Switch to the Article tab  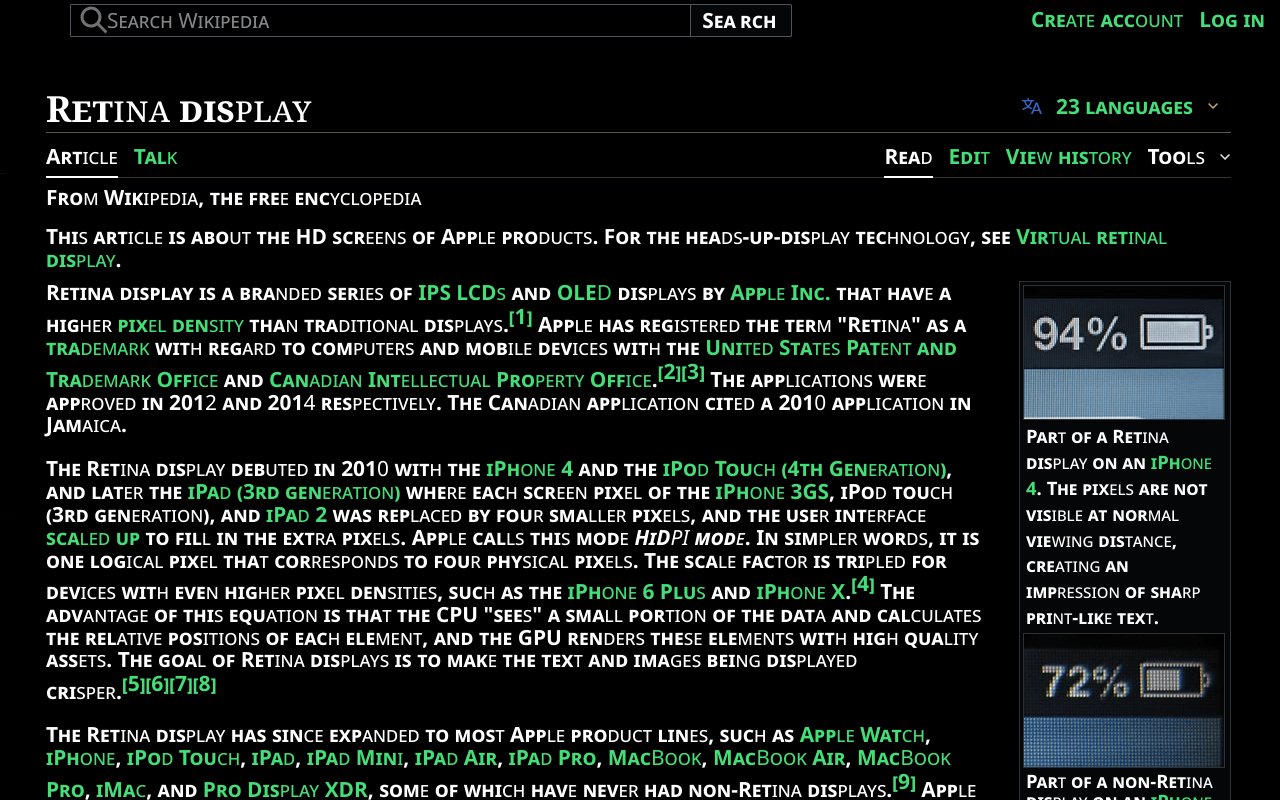[x=82, y=157]
